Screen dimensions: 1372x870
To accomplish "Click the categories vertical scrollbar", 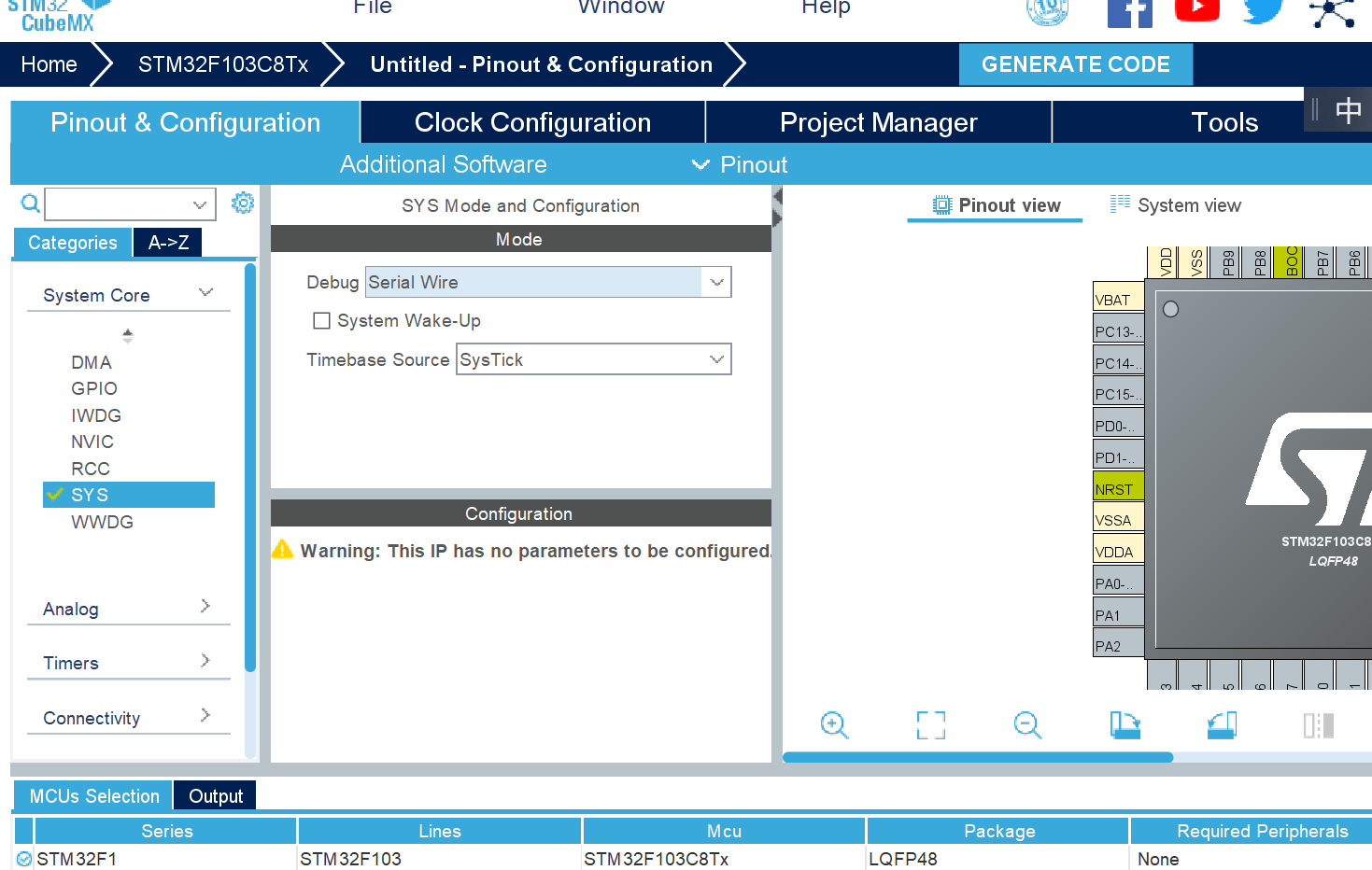I will tap(250, 467).
